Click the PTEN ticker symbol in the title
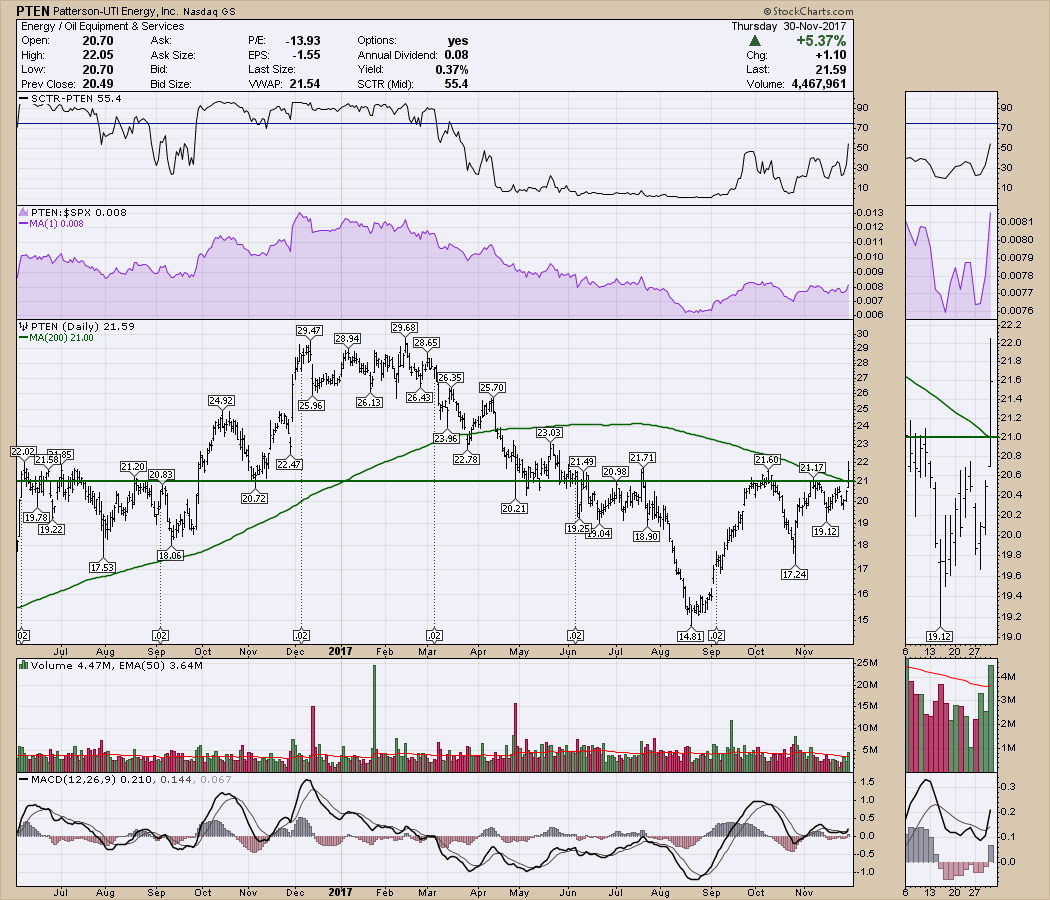 [x=32, y=11]
